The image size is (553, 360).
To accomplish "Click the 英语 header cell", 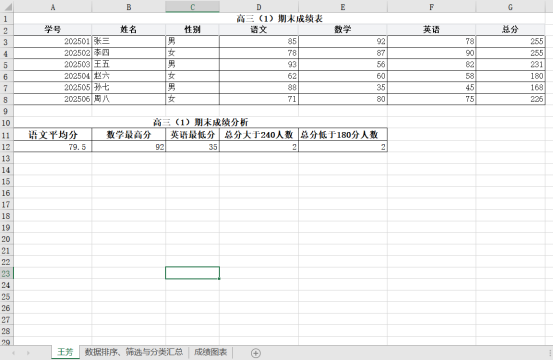I will [432, 30].
